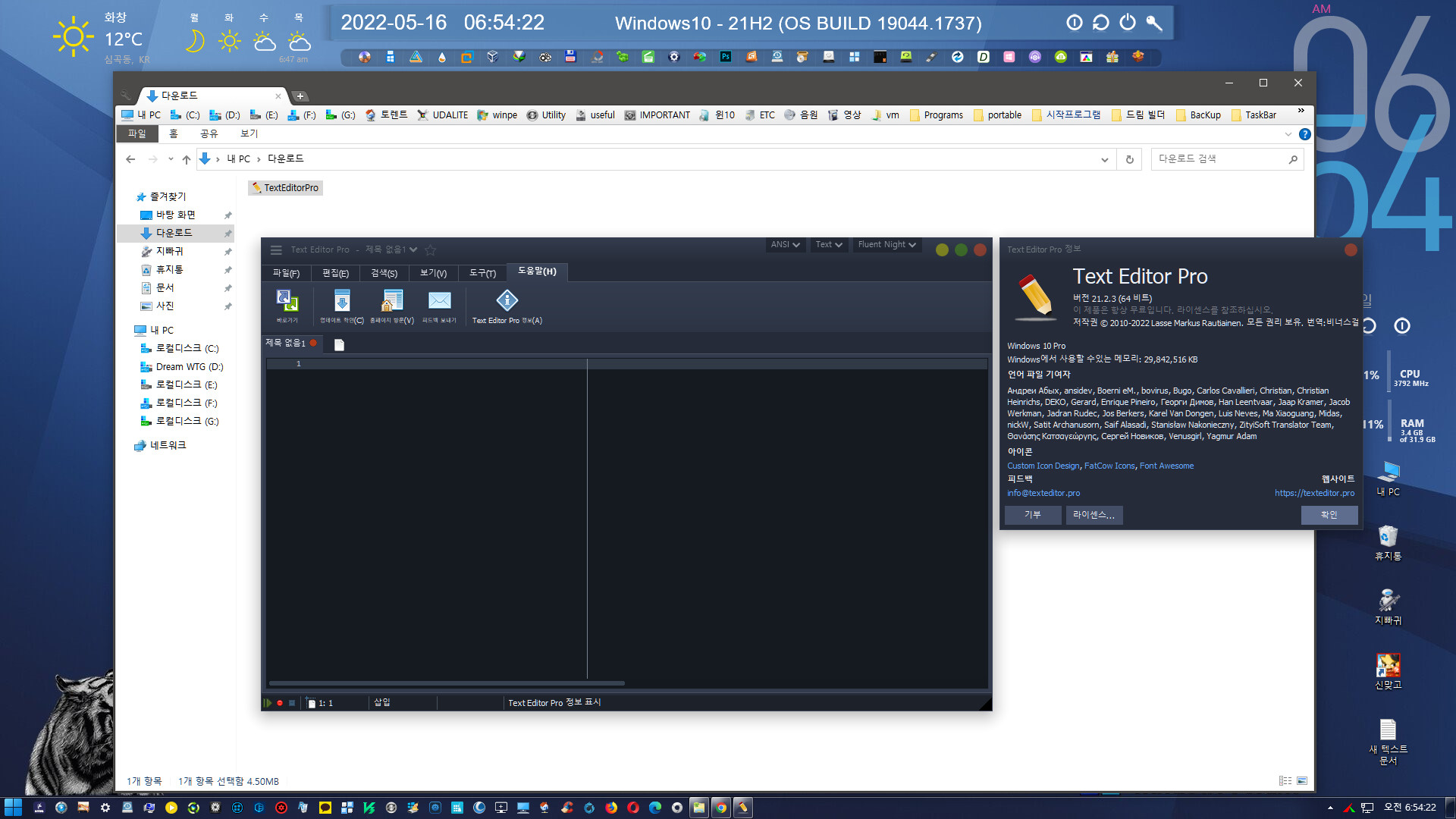The width and height of the screenshot is (1456, 819).
Task: Open the Fluent Night theme dropdown
Action: click(x=886, y=245)
